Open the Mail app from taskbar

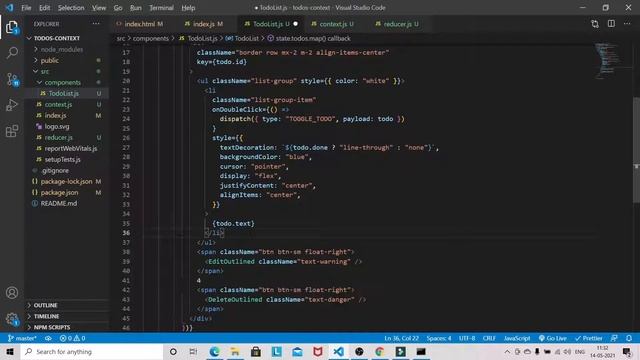pos(297,351)
